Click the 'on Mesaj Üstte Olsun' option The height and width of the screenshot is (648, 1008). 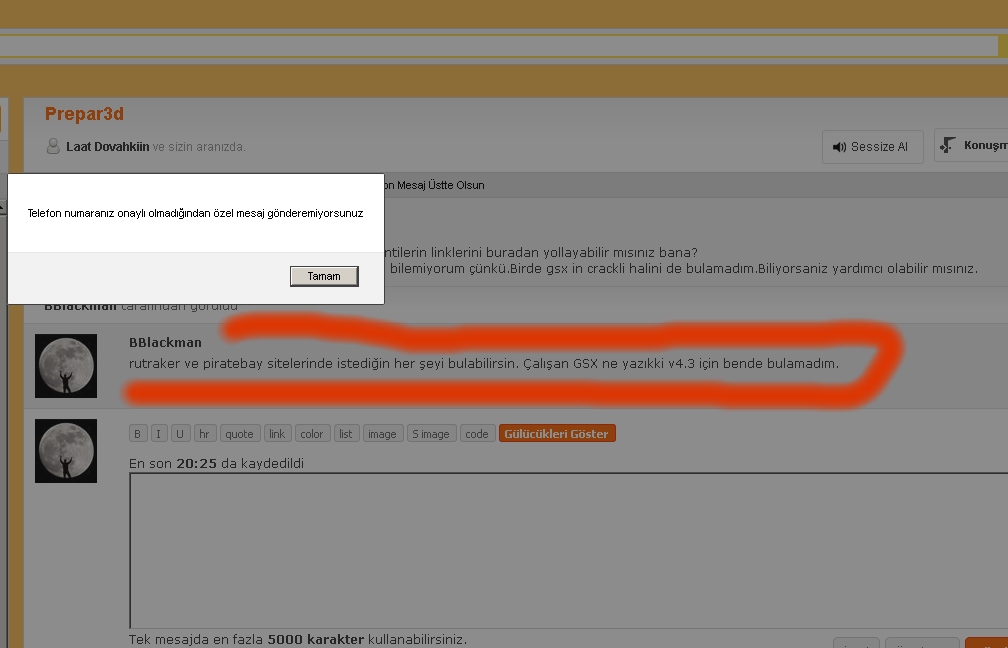pyautogui.click(x=435, y=185)
